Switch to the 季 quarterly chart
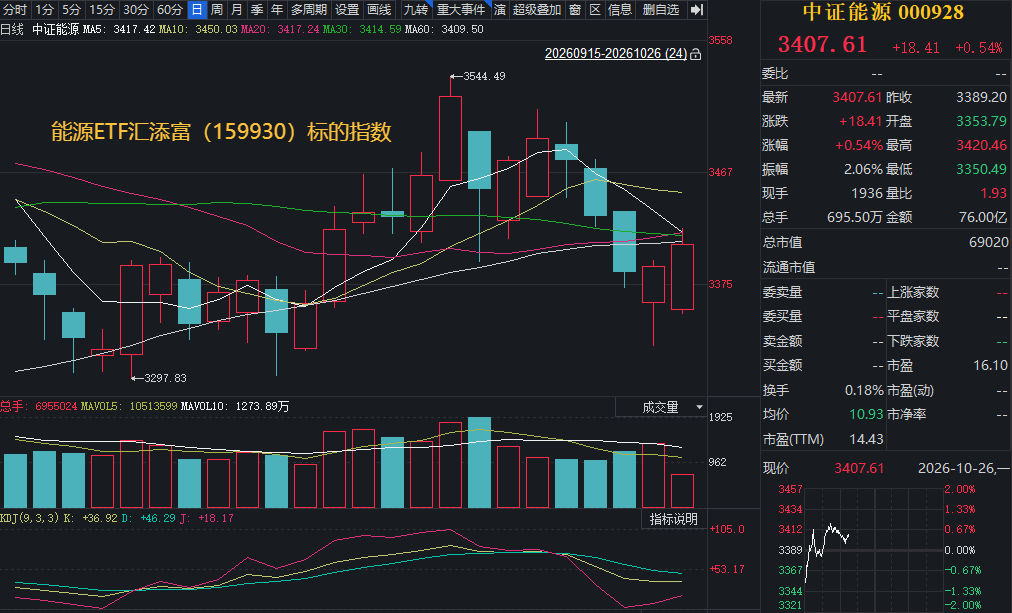Image resolution: width=1012 pixels, height=613 pixels. 257,10
